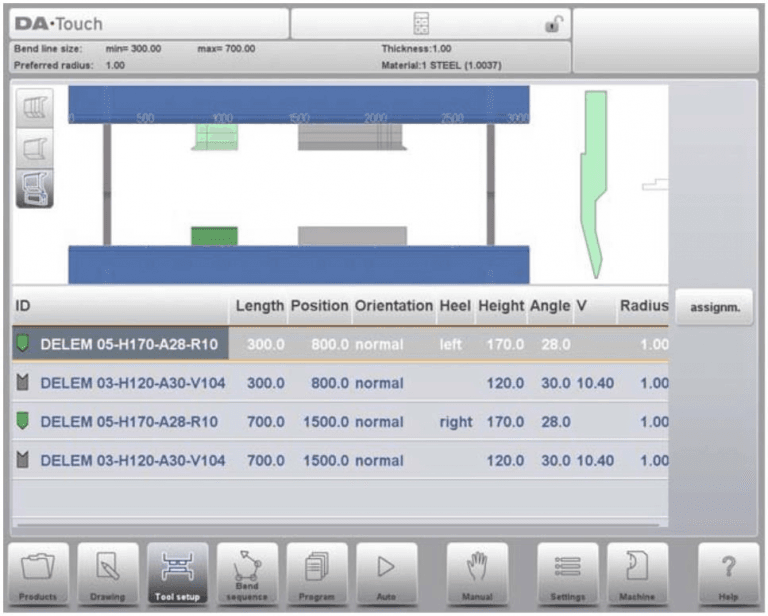
Task: Open the Program mode button
Action: (x=317, y=574)
